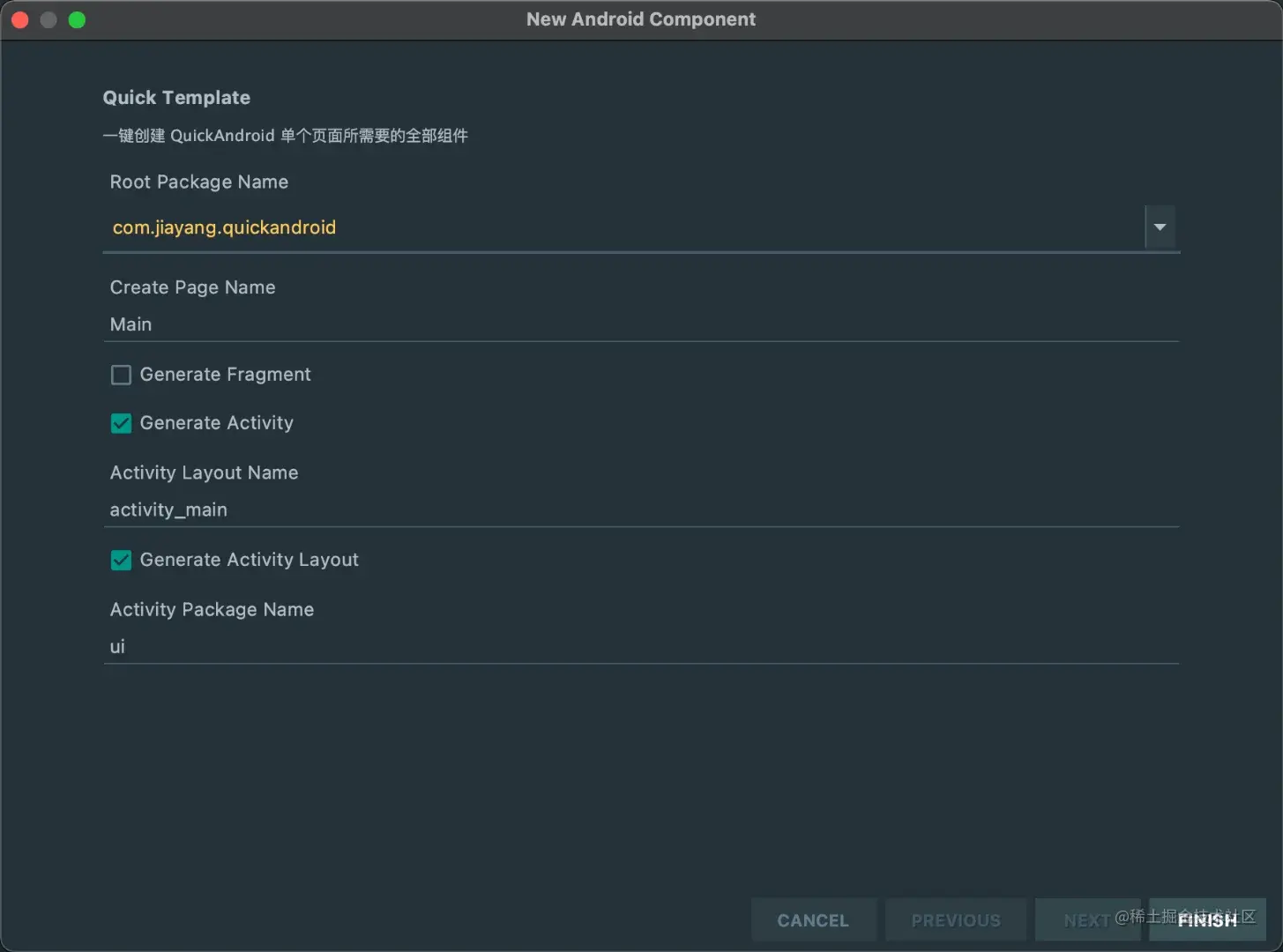
Task: Disable the Generate Activity checkbox
Action: pyautogui.click(x=121, y=423)
